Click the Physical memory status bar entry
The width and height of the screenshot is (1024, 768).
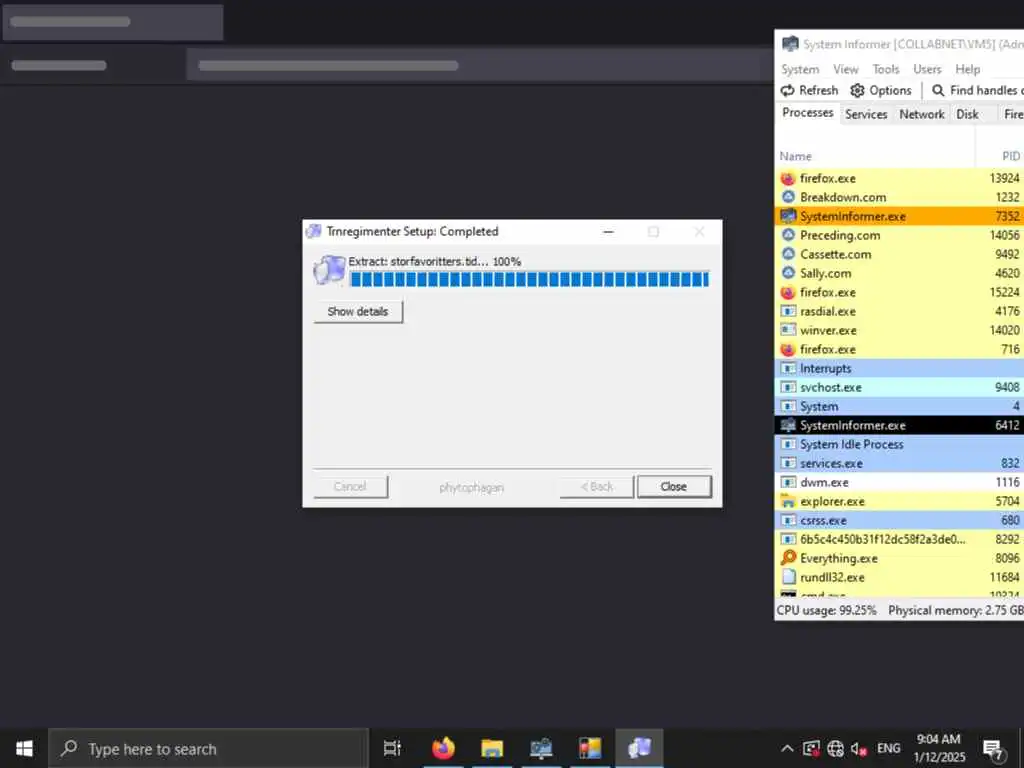coord(956,611)
